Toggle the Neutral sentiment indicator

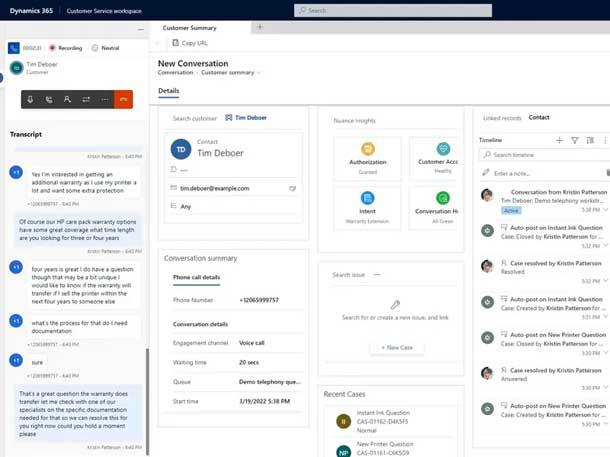[107, 47]
